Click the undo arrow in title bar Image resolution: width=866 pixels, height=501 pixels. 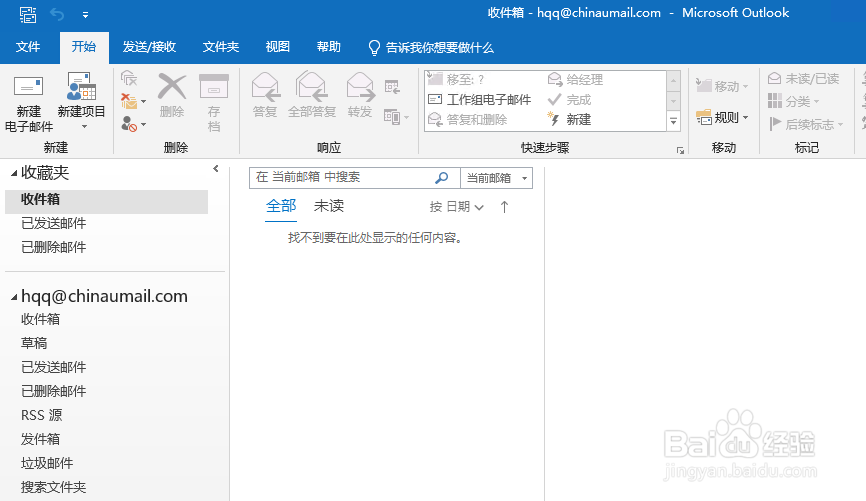57,14
